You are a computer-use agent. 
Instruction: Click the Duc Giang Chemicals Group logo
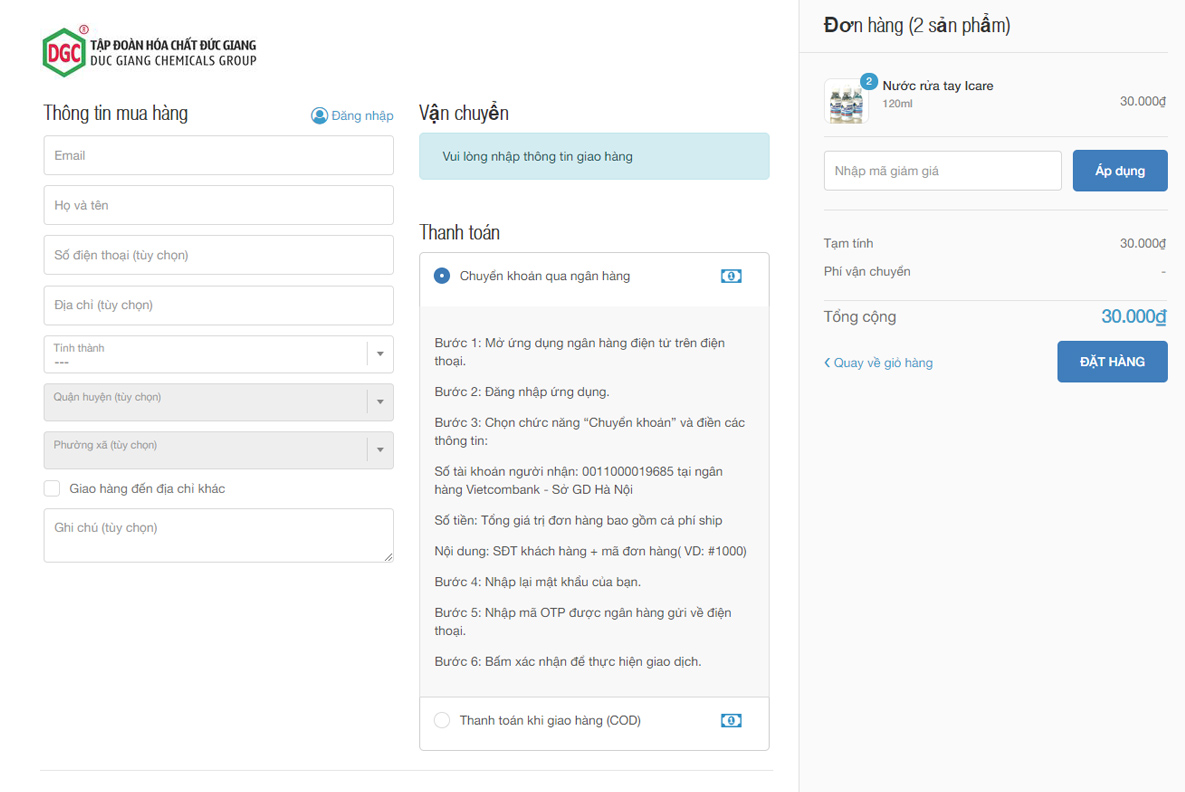pyautogui.click(x=150, y=52)
